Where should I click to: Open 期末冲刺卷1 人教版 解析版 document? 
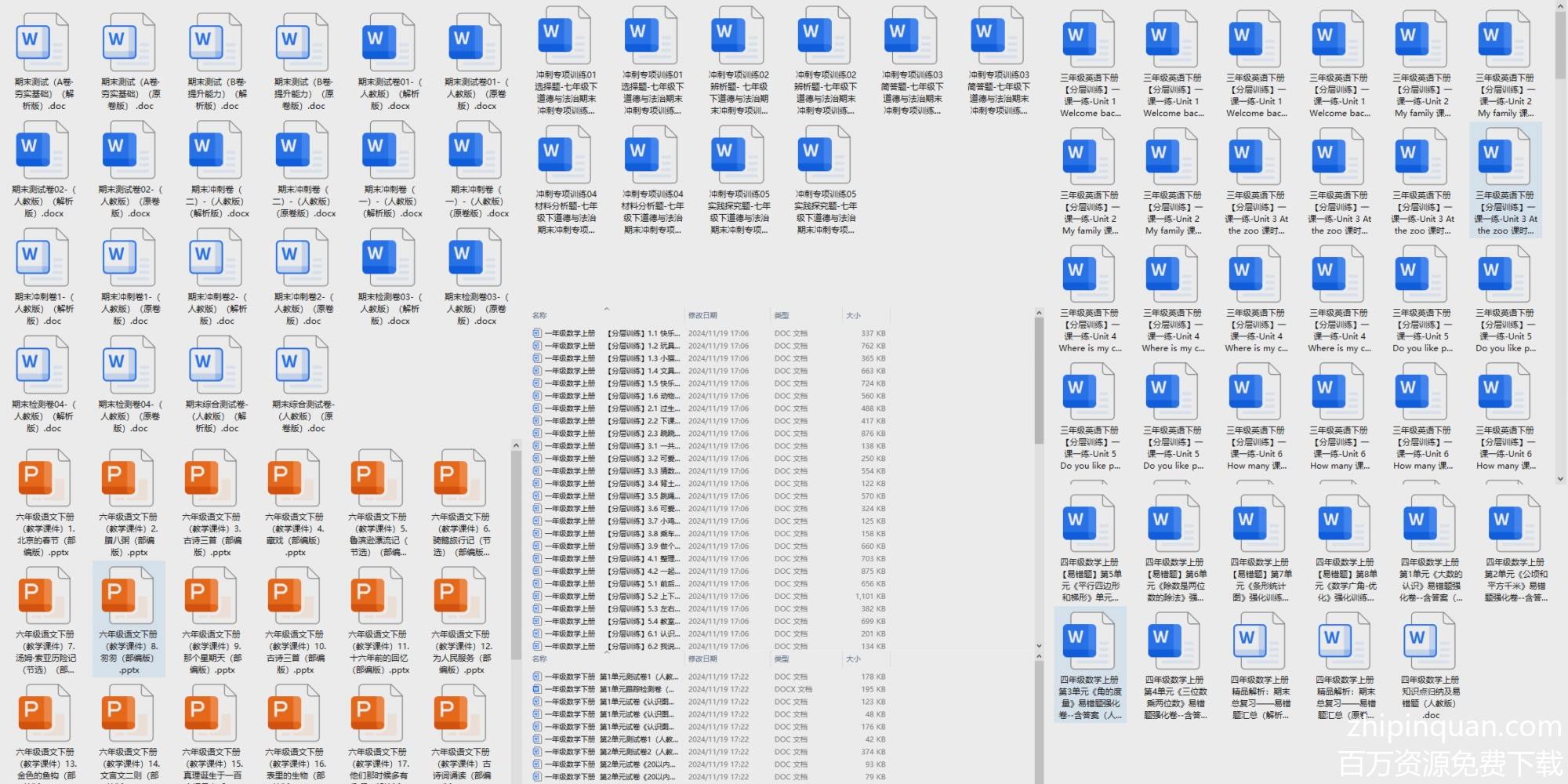pos(43,278)
